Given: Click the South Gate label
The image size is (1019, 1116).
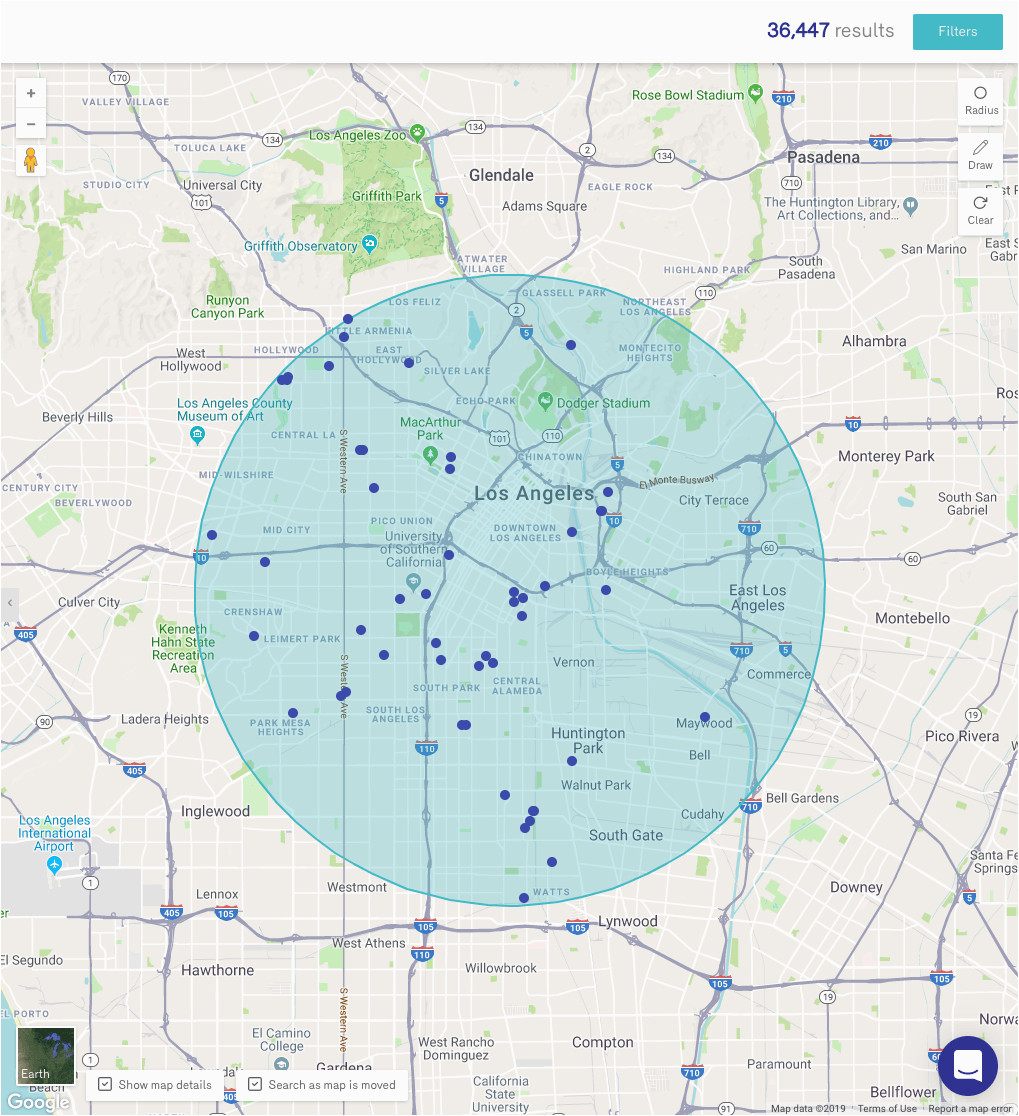Looking at the screenshot, I should [x=625, y=836].
